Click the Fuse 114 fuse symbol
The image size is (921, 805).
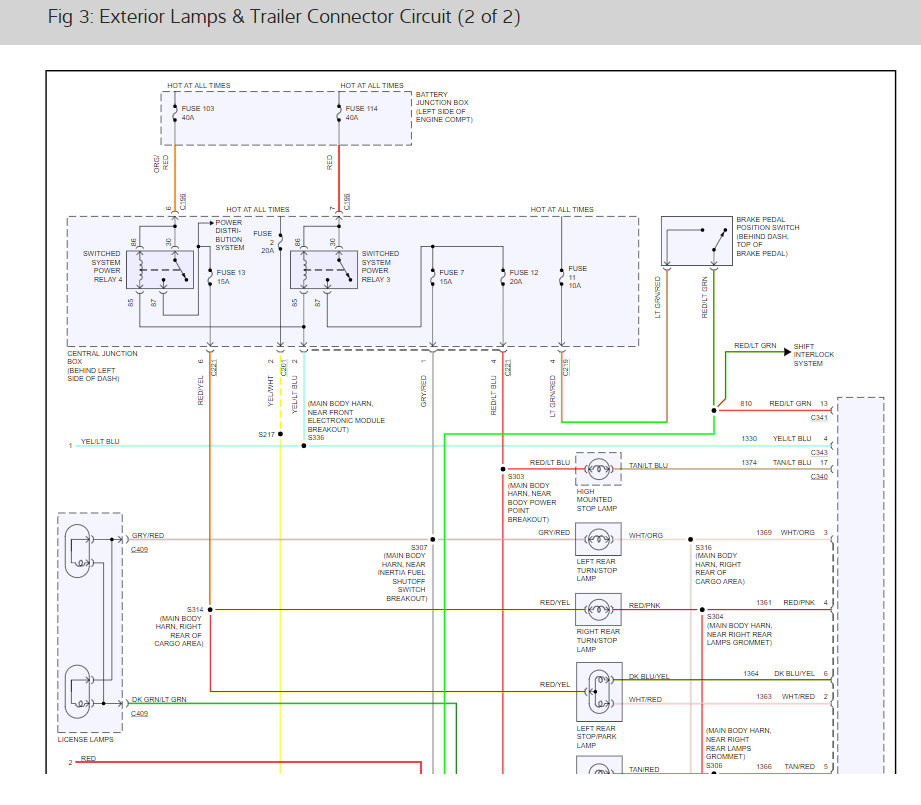[x=339, y=113]
